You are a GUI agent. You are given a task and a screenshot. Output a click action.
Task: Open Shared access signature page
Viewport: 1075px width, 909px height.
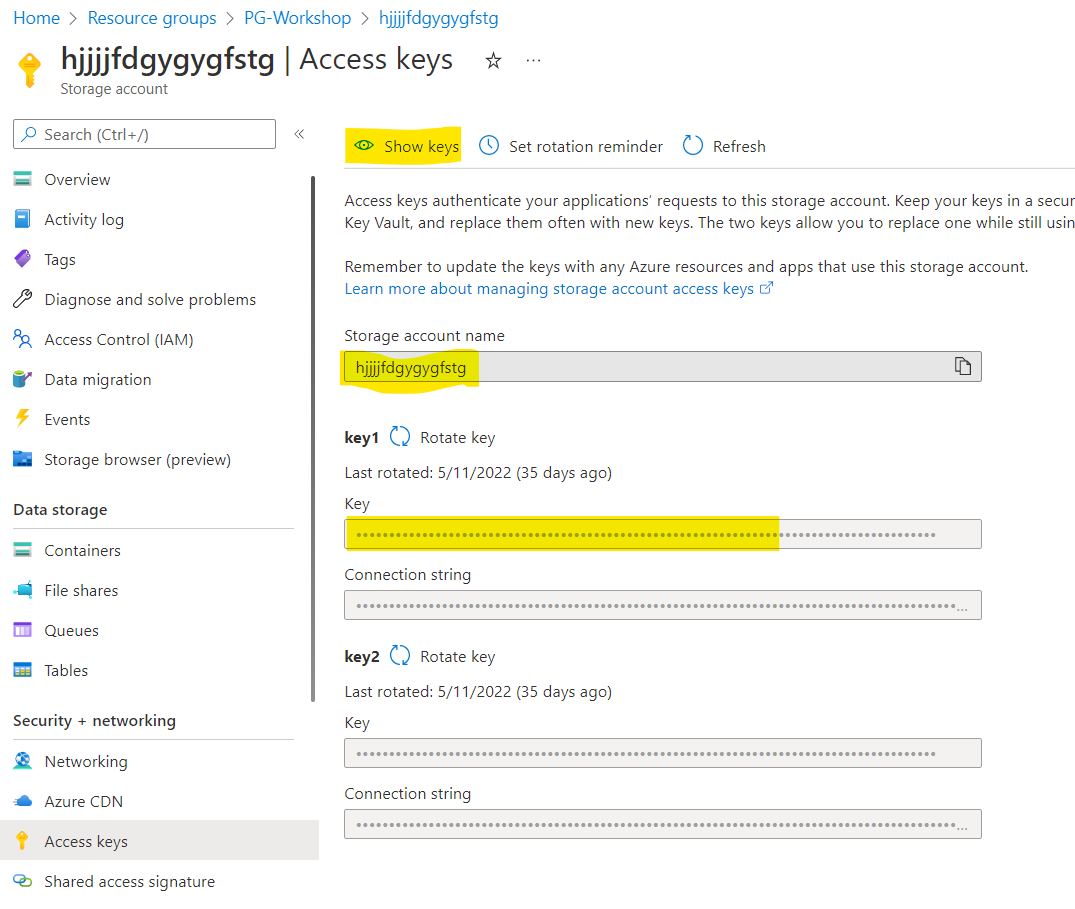click(x=129, y=882)
